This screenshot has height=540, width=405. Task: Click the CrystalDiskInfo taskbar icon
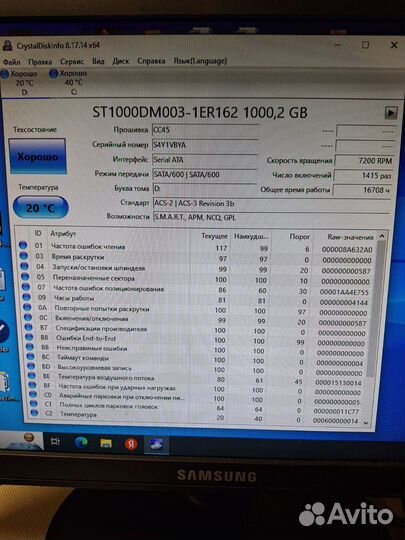coord(156,445)
